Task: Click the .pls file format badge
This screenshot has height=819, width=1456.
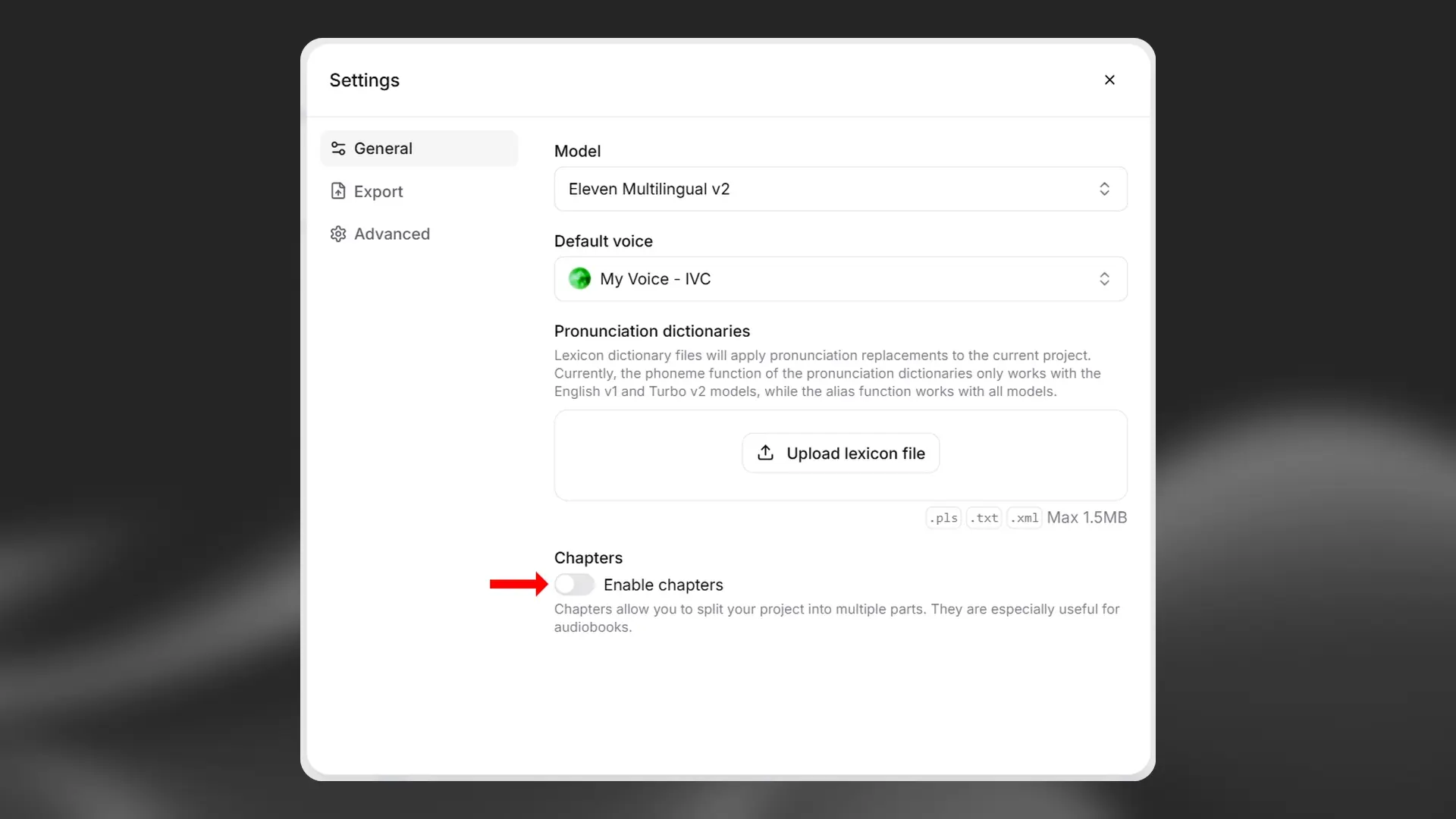Action: point(942,517)
